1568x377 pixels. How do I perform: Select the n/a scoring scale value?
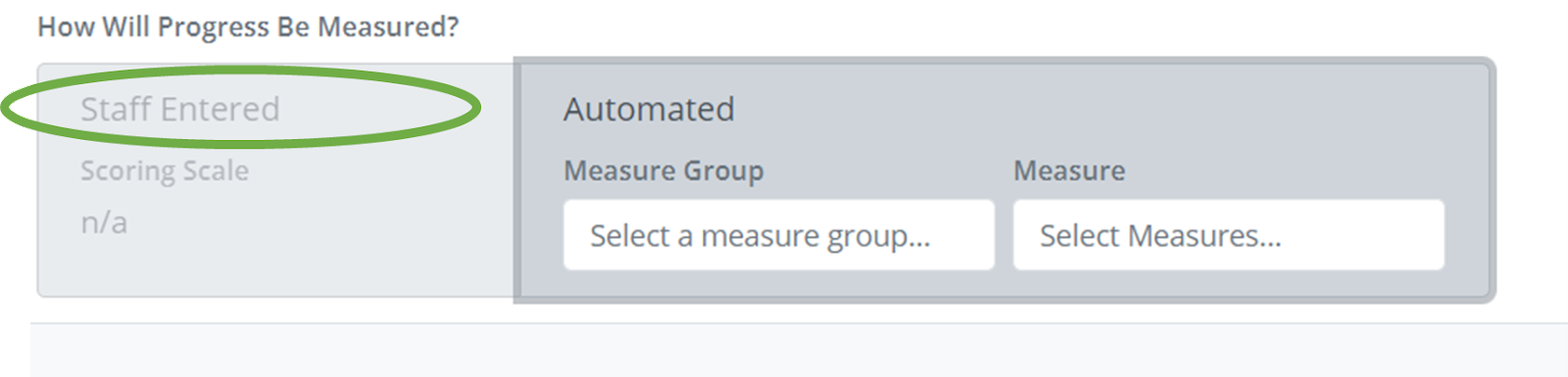coord(104,222)
